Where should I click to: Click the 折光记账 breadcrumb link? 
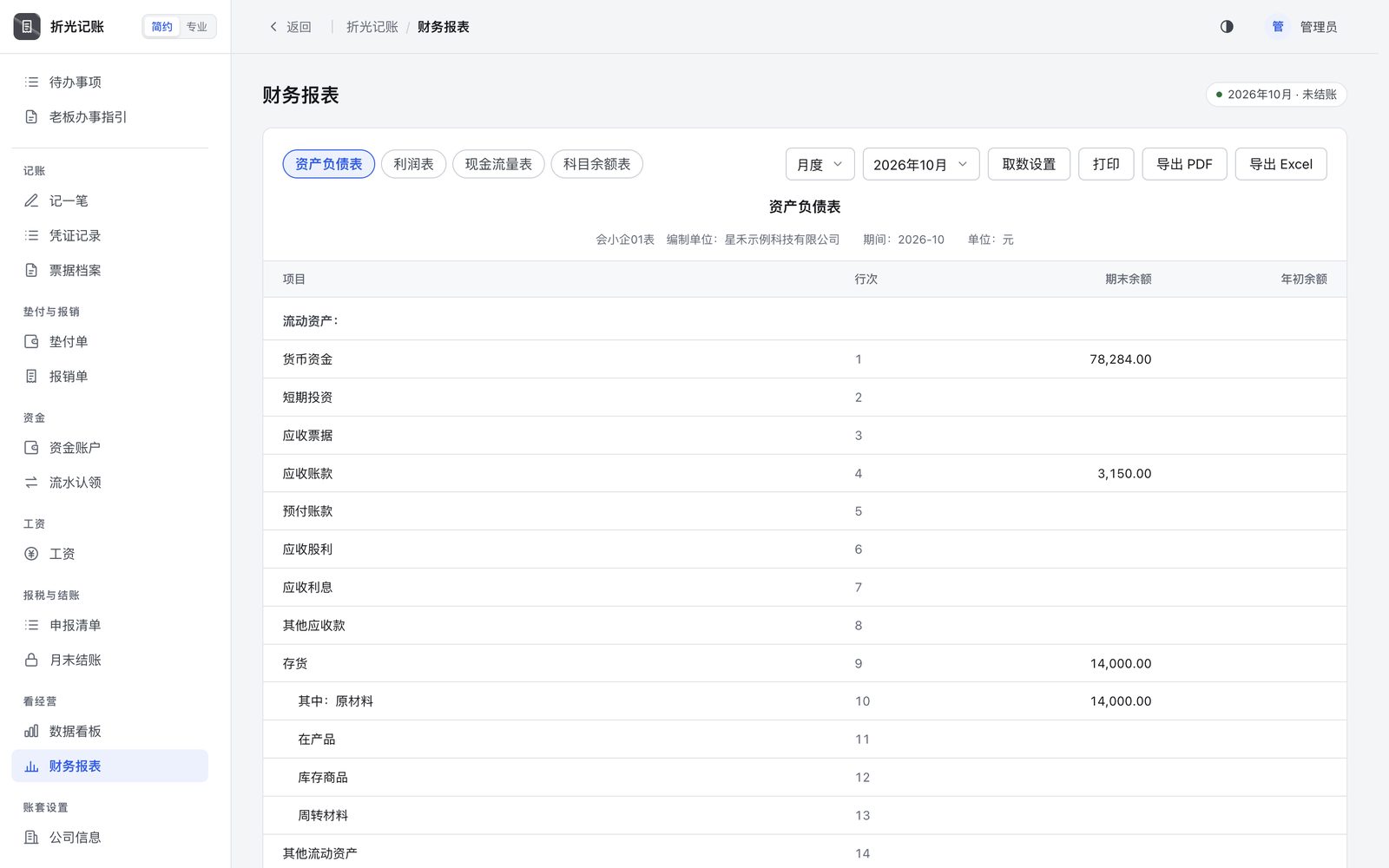tap(372, 27)
